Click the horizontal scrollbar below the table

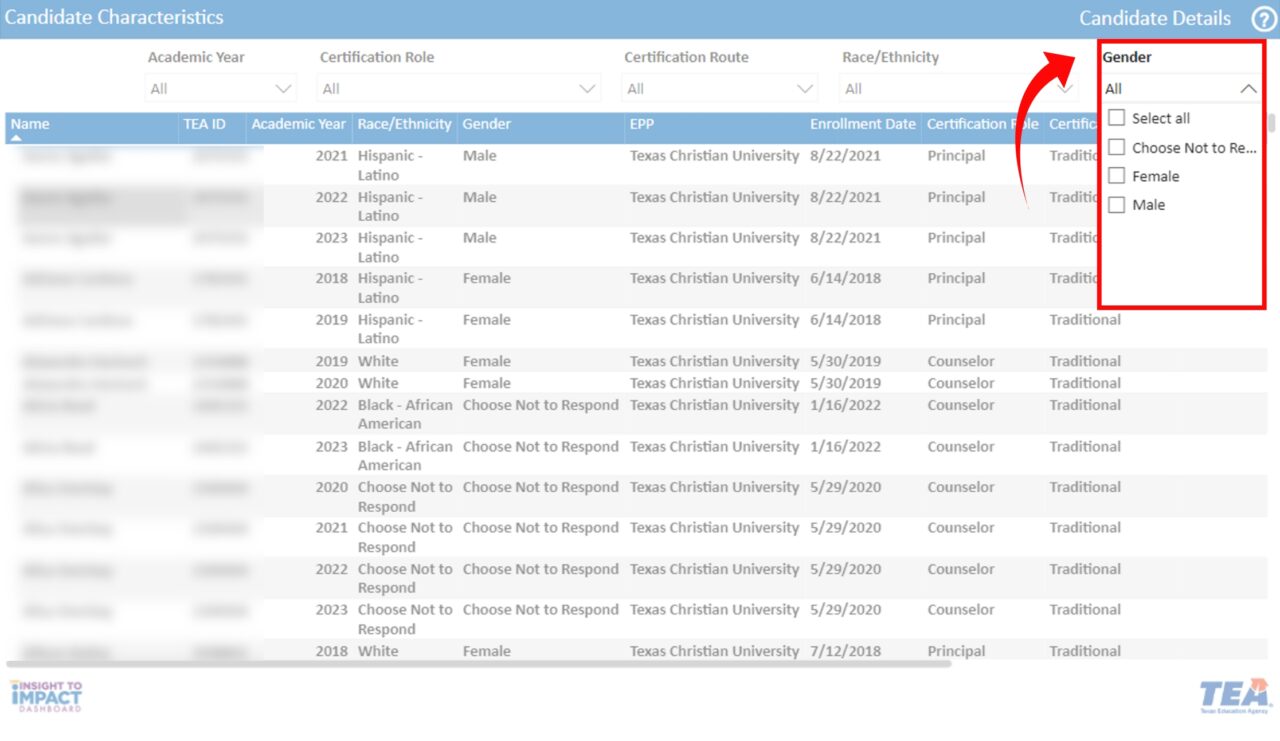coord(478,664)
